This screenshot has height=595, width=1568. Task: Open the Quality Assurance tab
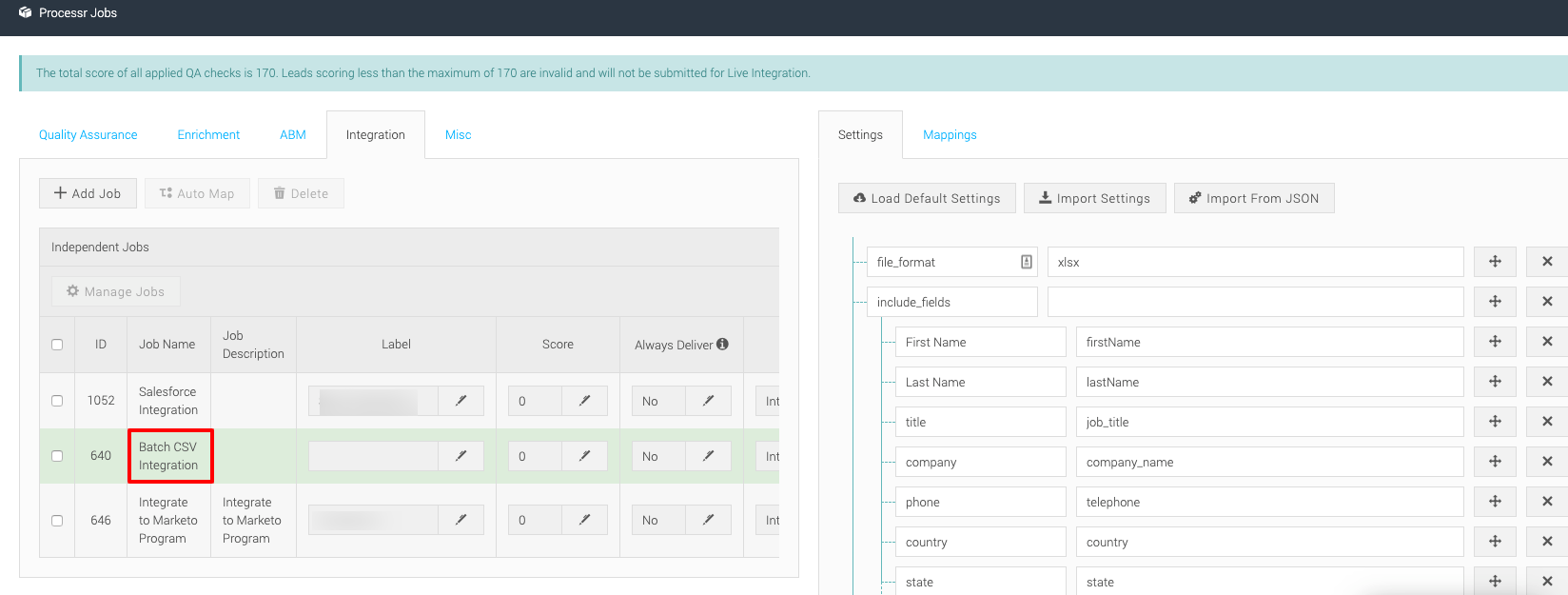click(88, 135)
